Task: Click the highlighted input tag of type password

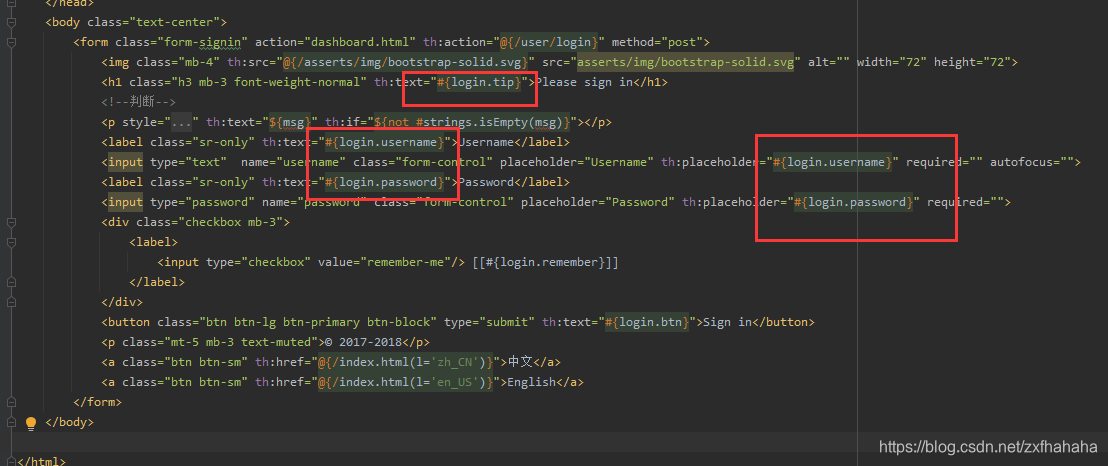Action: click(x=125, y=202)
